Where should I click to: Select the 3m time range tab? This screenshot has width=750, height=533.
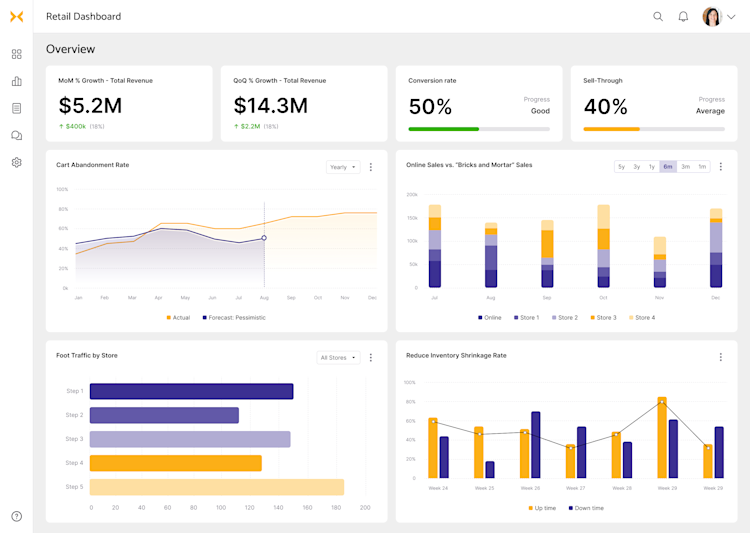tap(685, 167)
